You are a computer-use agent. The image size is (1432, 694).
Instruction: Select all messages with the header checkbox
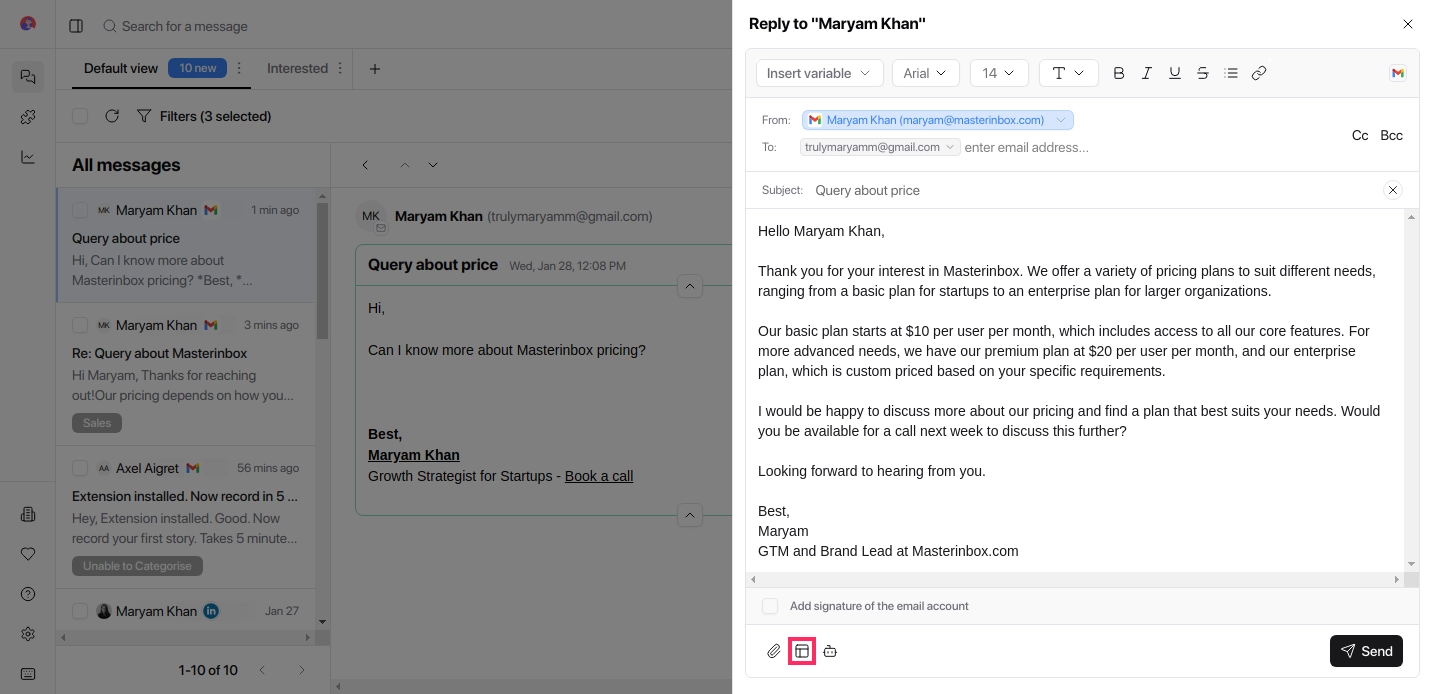[80, 116]
